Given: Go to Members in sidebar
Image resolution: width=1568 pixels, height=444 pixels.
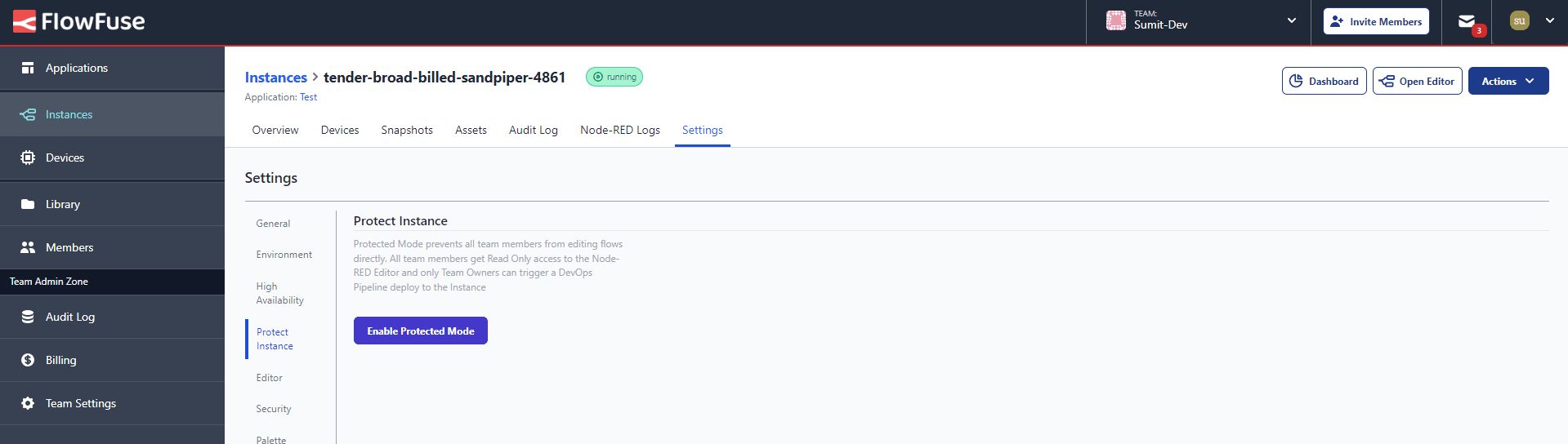Looking at the screenshot, I should [112, 247].
